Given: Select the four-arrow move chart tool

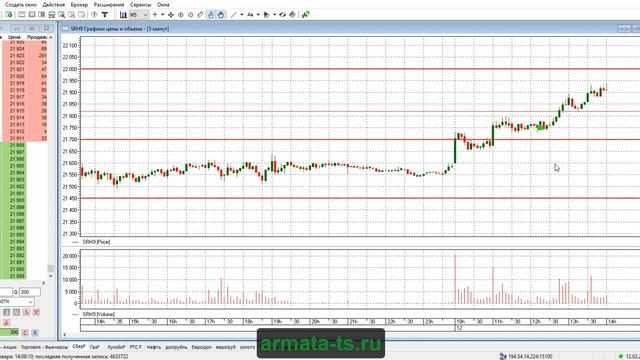Looking at the screenshot, I should [171, 15].
